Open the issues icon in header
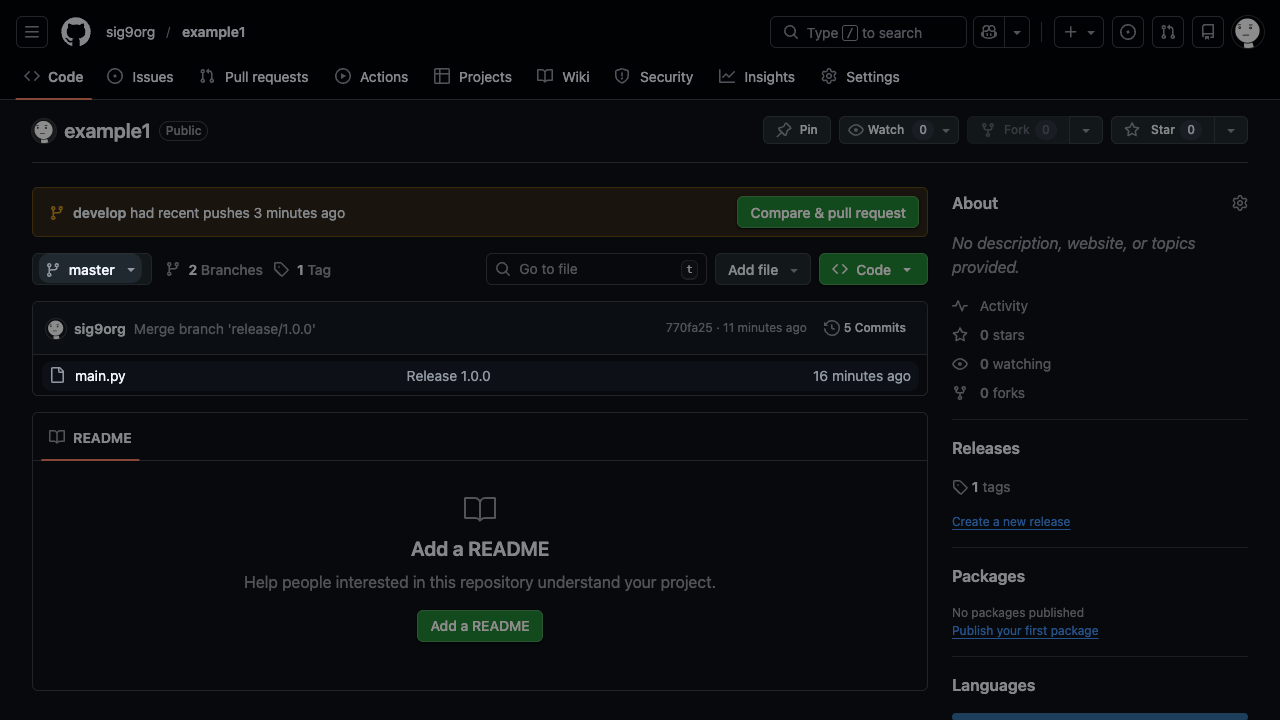1280x720 pixels. 1128,32
